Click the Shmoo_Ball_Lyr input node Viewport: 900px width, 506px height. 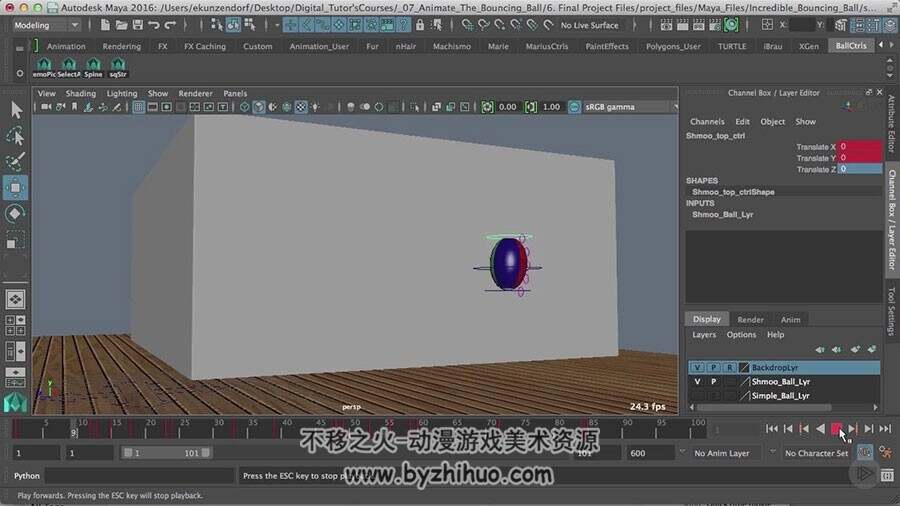coord(722,215)
